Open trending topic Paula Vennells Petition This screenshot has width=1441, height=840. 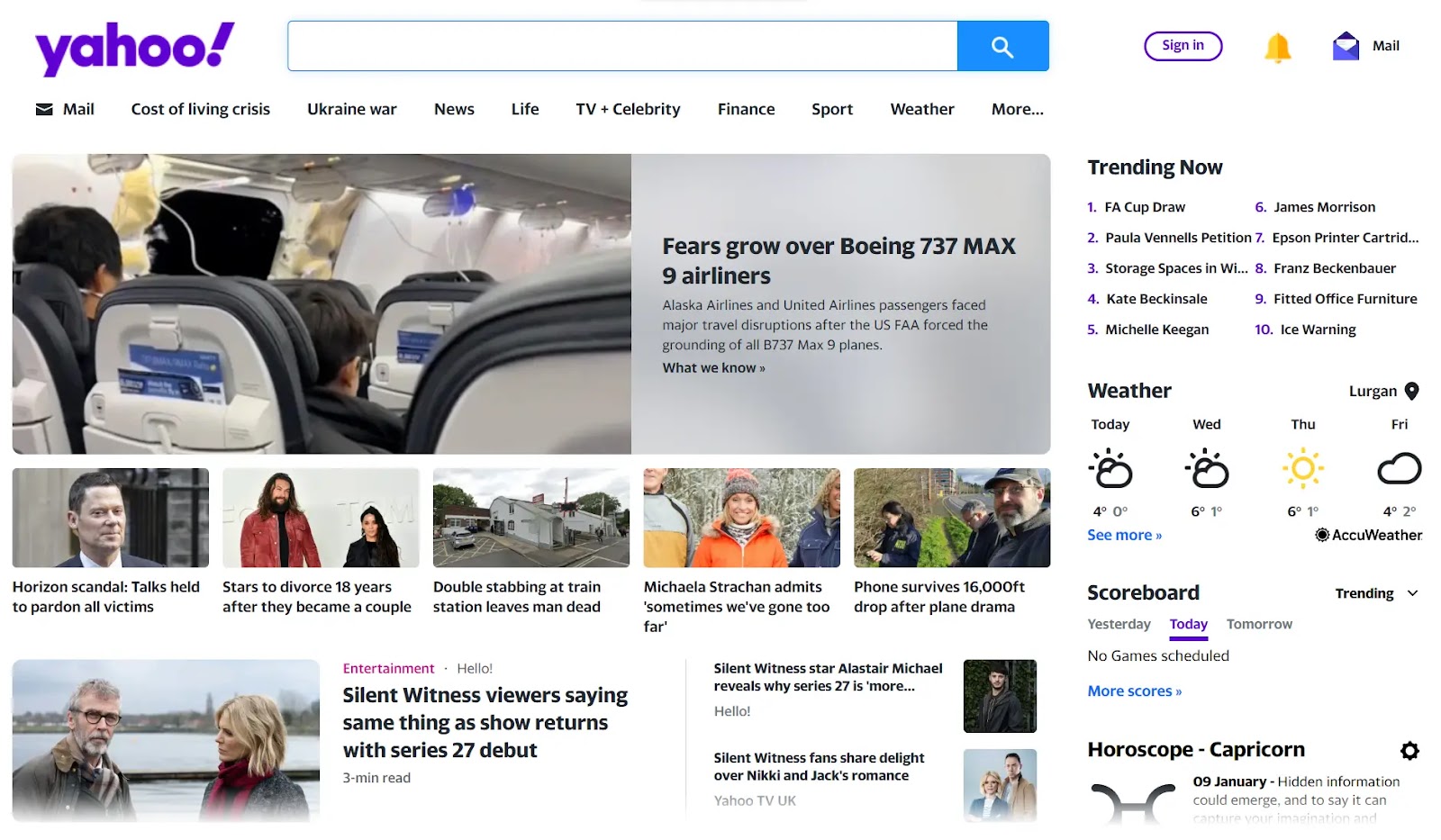coord(1178,238)
